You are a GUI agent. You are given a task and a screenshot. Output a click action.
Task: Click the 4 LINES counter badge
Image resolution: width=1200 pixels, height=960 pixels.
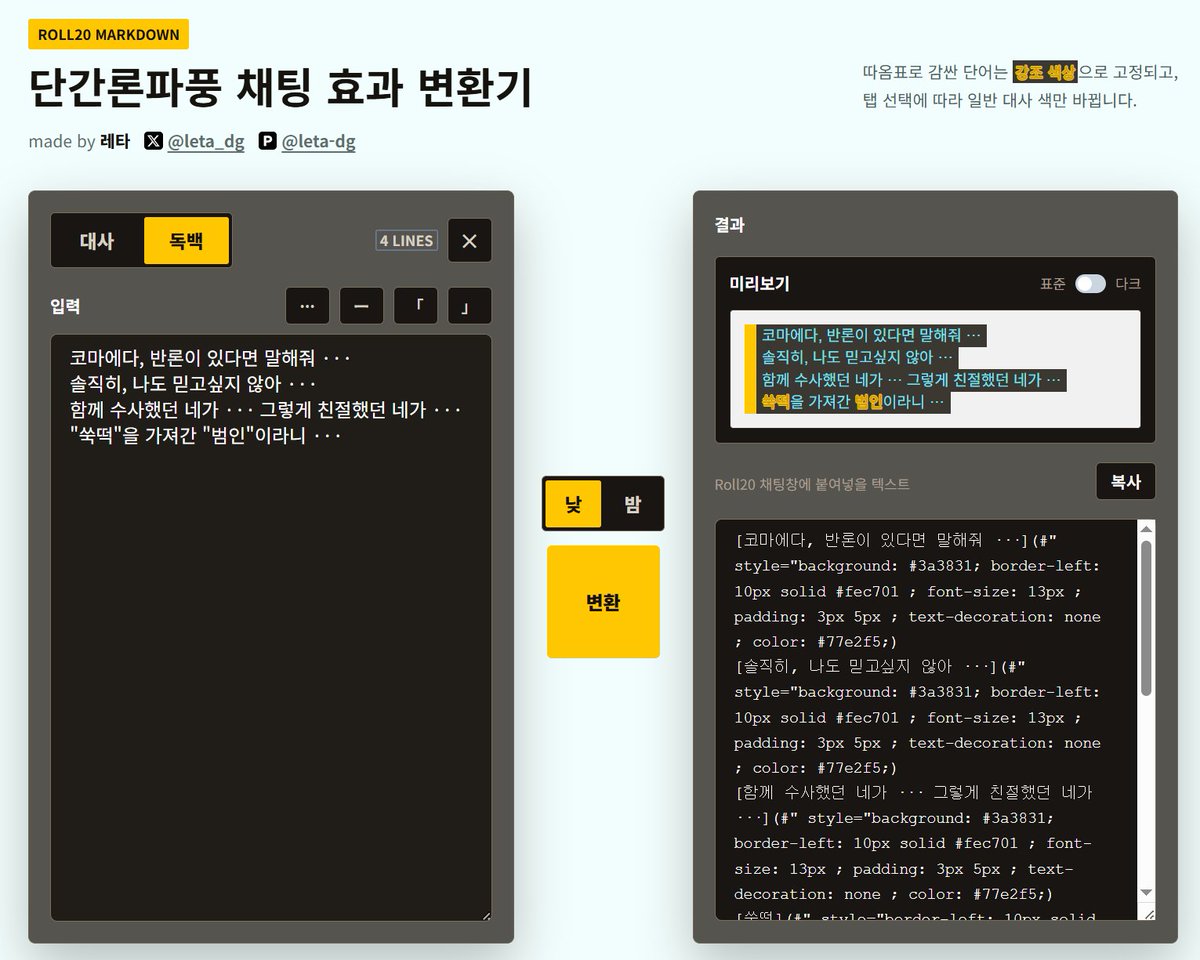[406, 240]
